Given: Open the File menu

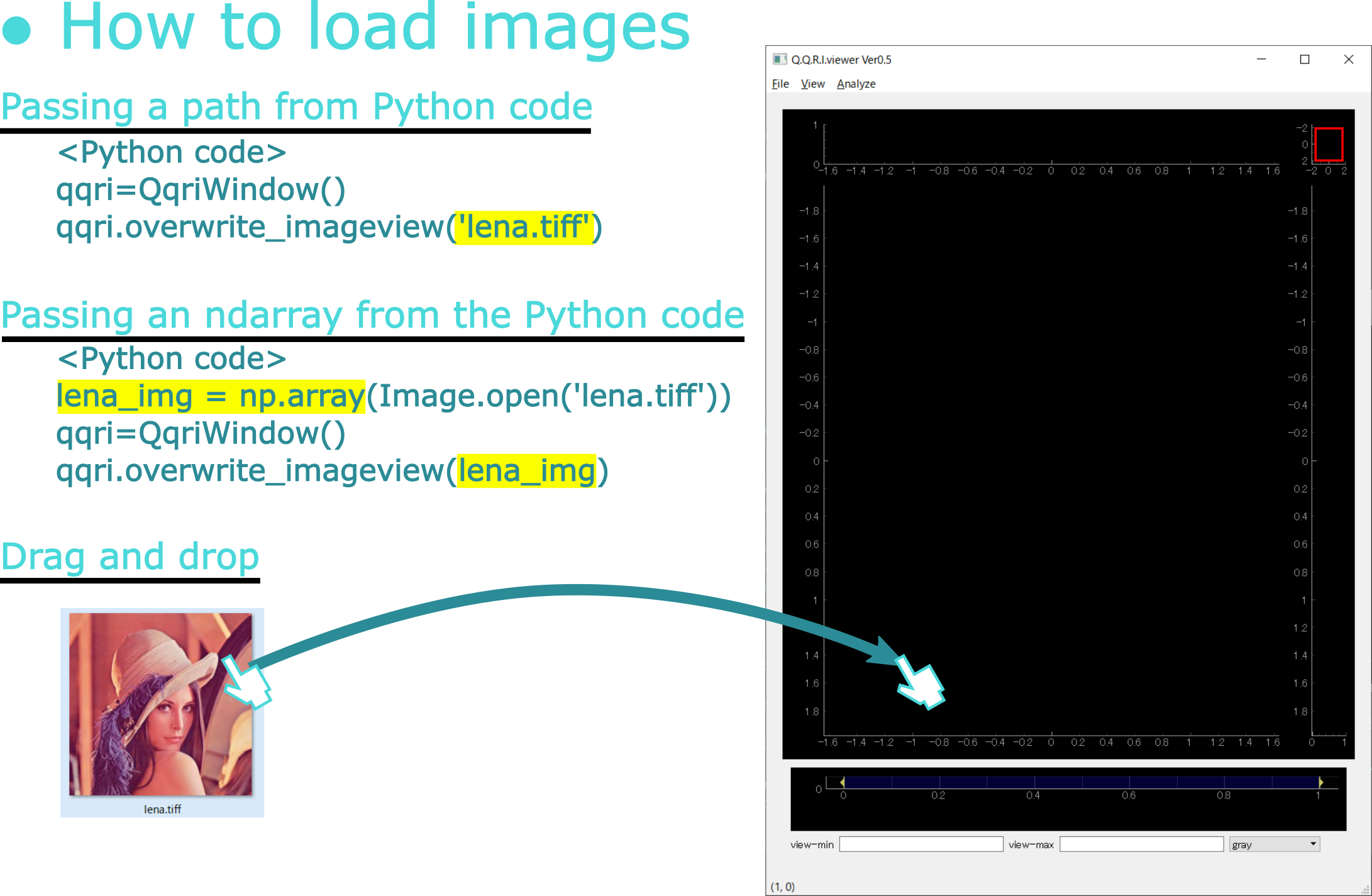Looking at the screenshot, I should (780, 84).
